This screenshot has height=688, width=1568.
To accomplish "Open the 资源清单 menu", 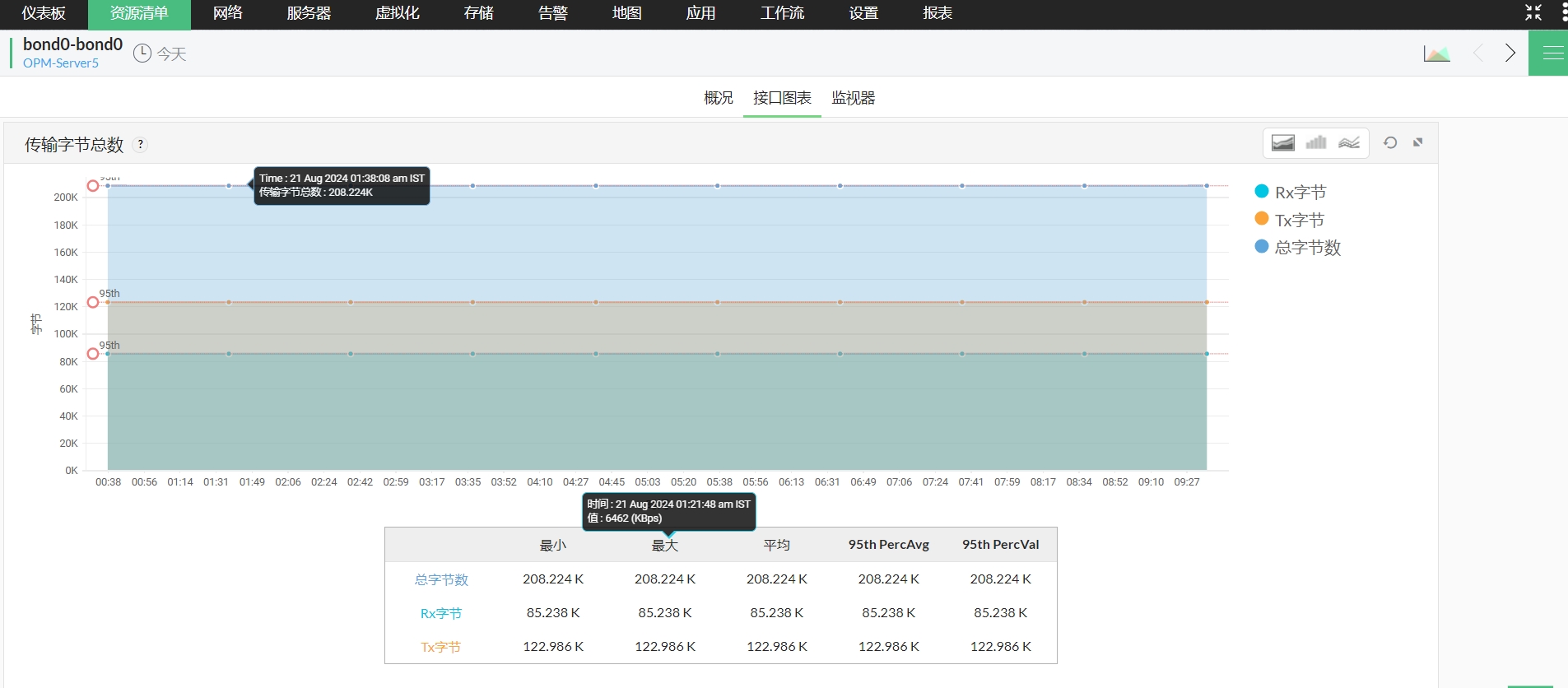I will (x=139, y=13).
